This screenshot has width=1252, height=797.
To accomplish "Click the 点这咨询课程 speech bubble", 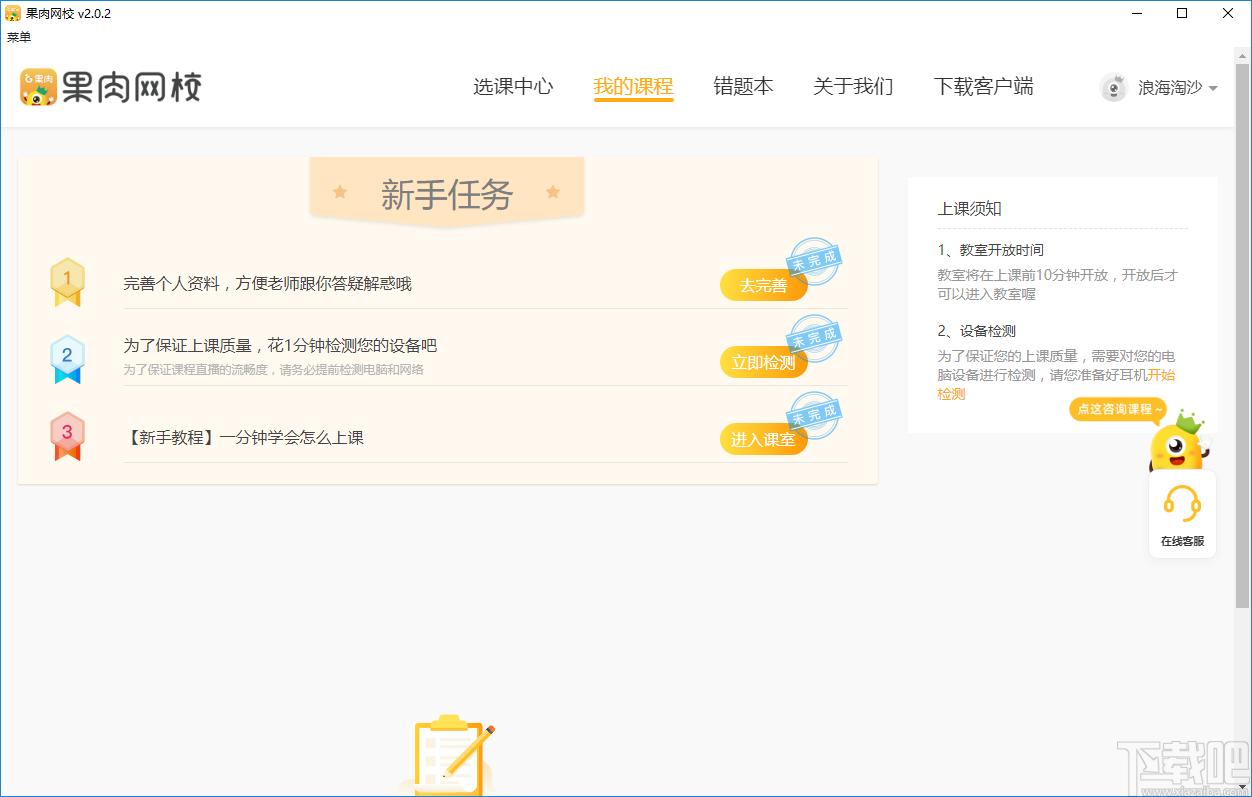I will click(x=1118, y=409).
